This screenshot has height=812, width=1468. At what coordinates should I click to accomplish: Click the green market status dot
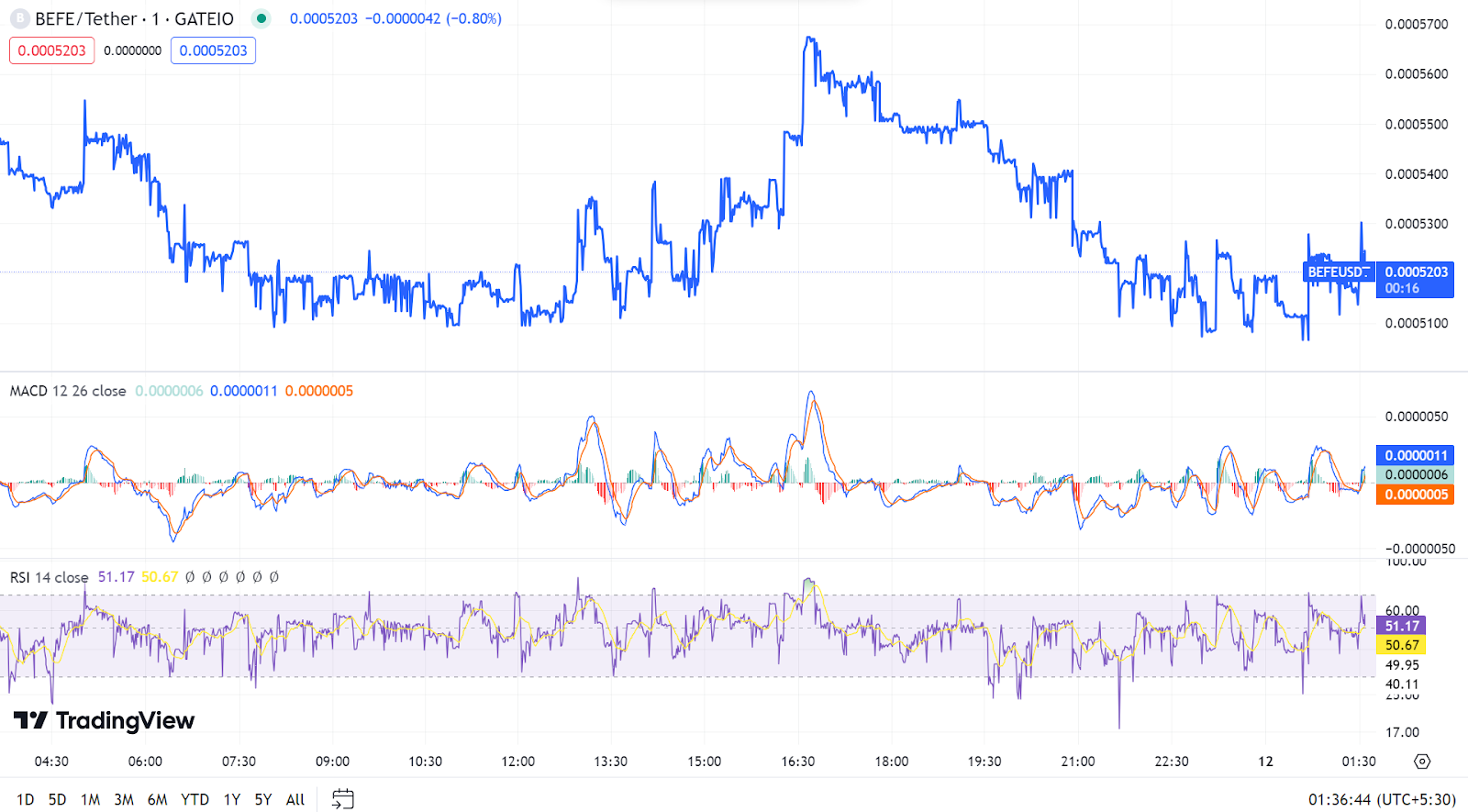click(261, 18)
